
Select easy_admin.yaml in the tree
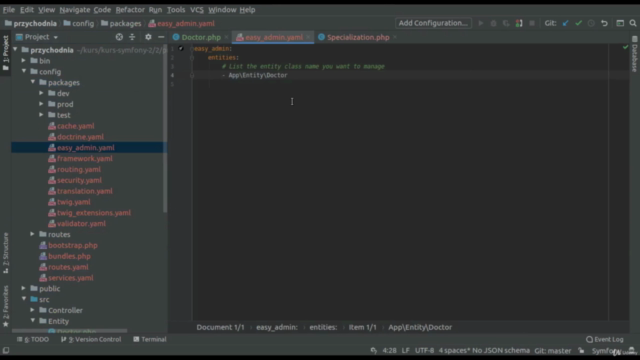click(x=86, y=147)
